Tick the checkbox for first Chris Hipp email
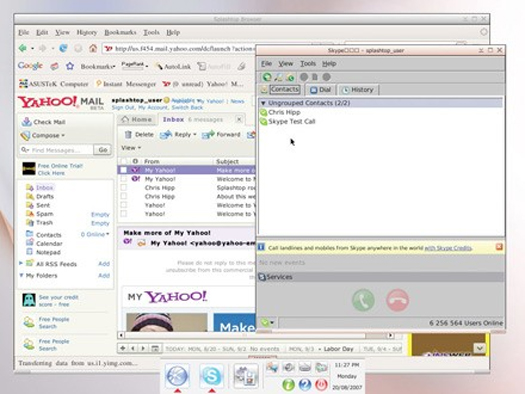The width and height of the screenshot is (525, 394). pyautogui.click(x=124, y=187)
